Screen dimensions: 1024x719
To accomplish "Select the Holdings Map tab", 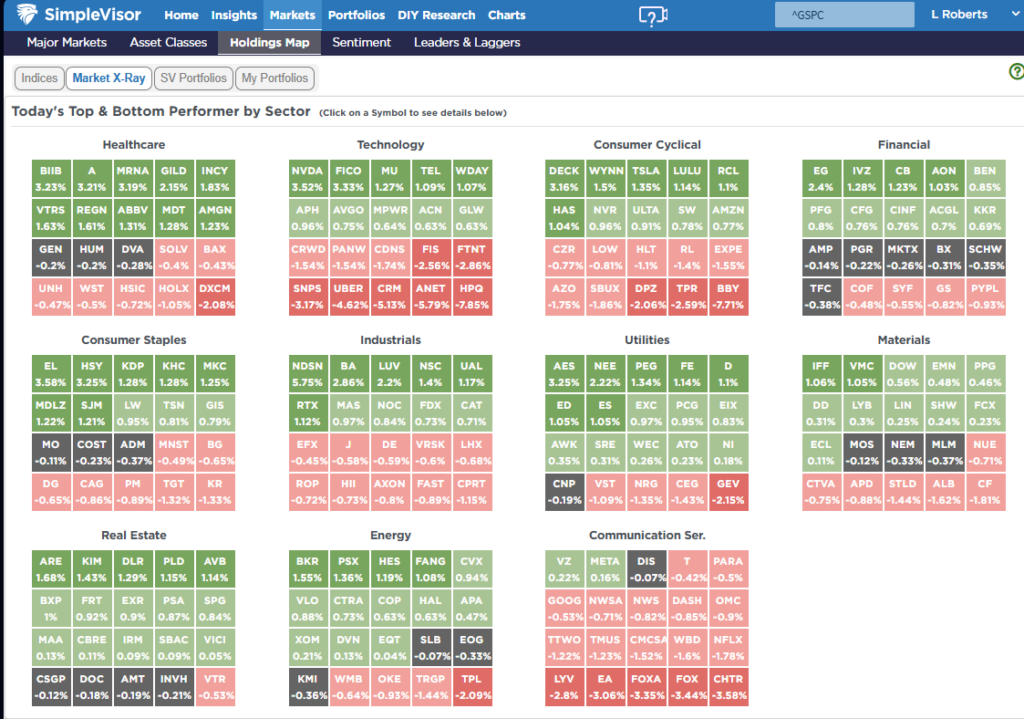I will pyautogui.click(x=269, y=42).
